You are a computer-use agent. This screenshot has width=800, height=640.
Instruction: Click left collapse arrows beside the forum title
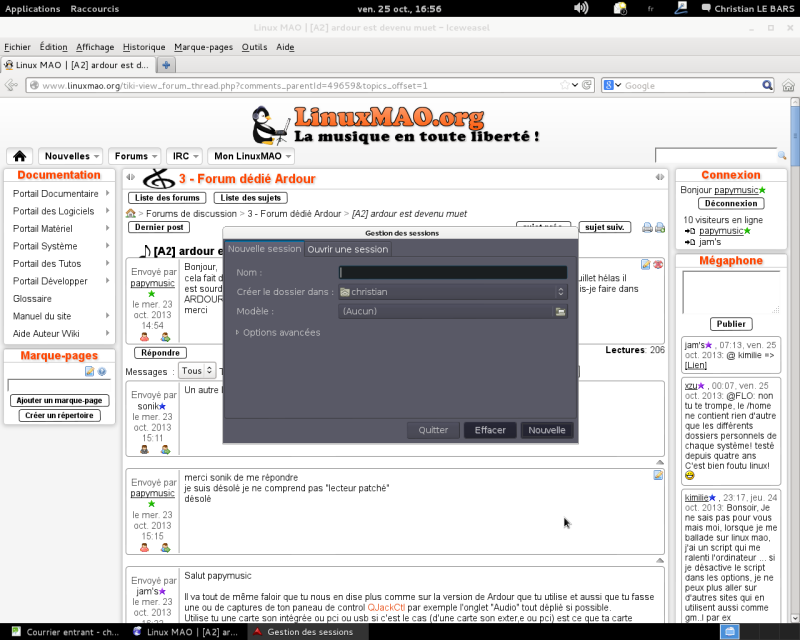tap(131, 177)
